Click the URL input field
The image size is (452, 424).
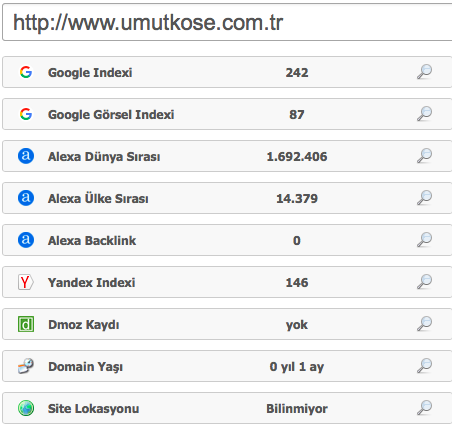(227, 22)
